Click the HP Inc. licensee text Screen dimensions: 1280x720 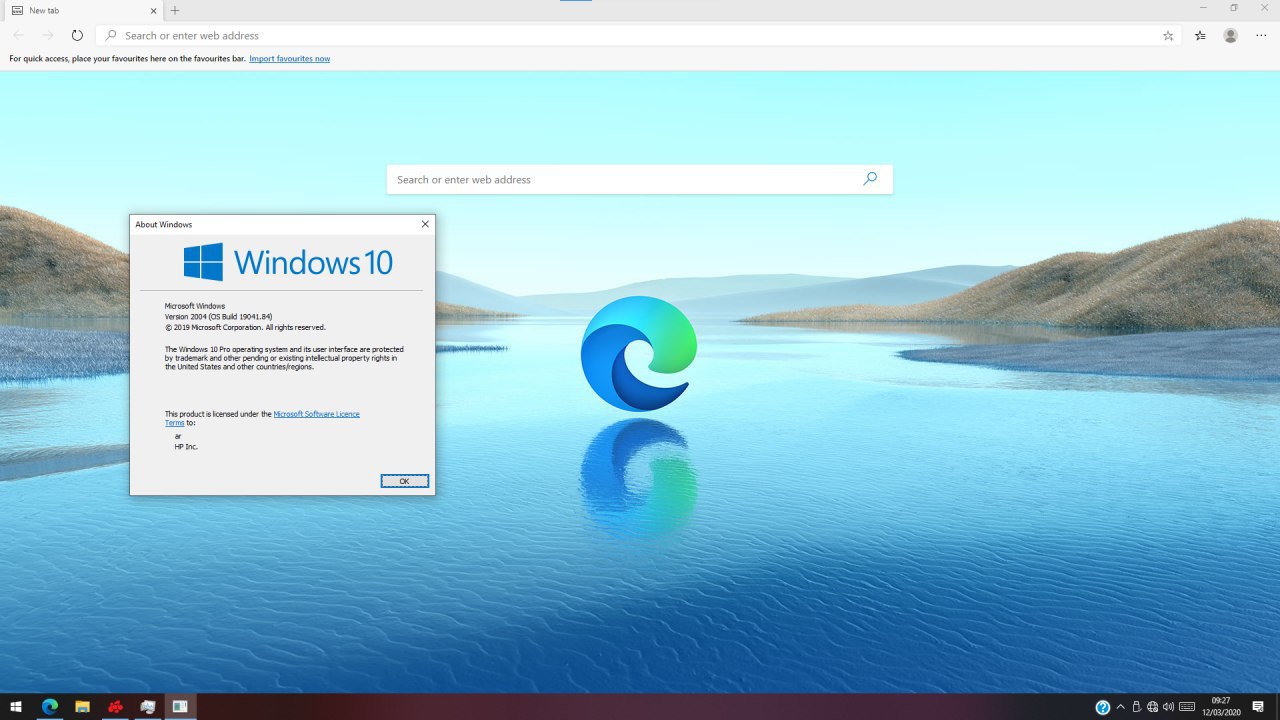(187, 446)
